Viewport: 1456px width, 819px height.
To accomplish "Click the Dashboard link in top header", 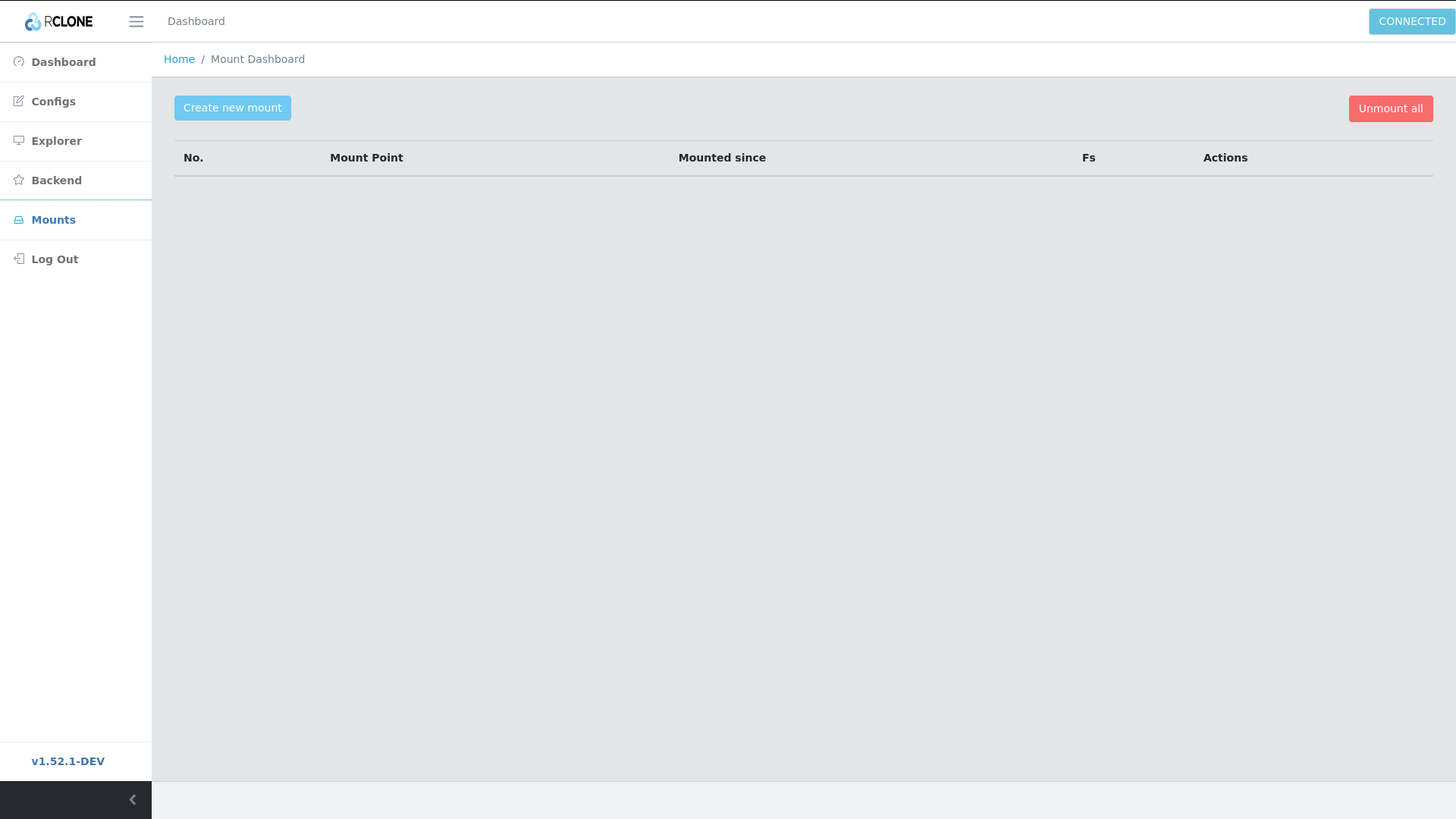I will click(x=196, y=21).
